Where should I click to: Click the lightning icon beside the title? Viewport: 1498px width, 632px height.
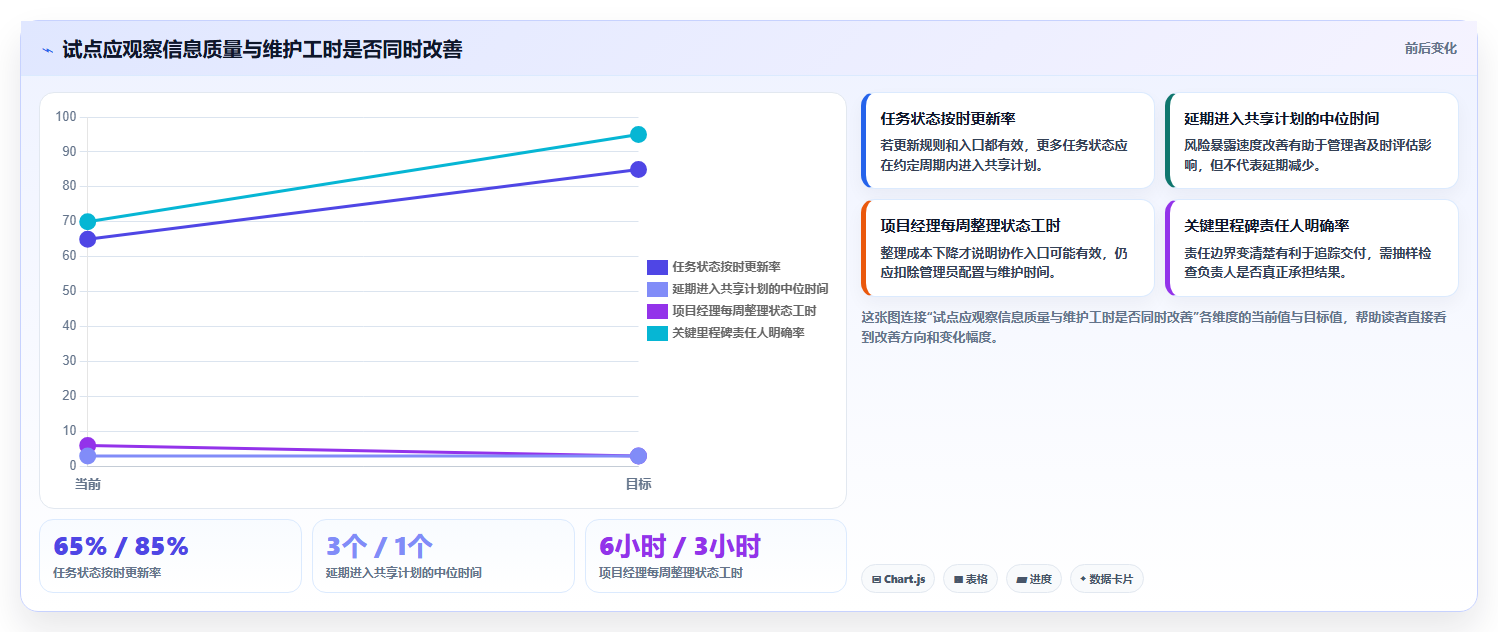click(47, 50)
